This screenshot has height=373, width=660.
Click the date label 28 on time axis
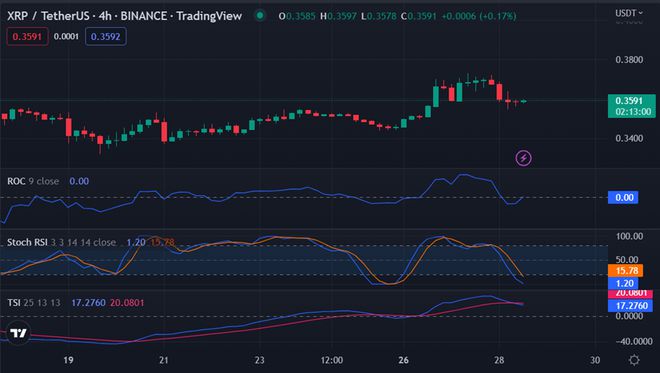[499, 360]
